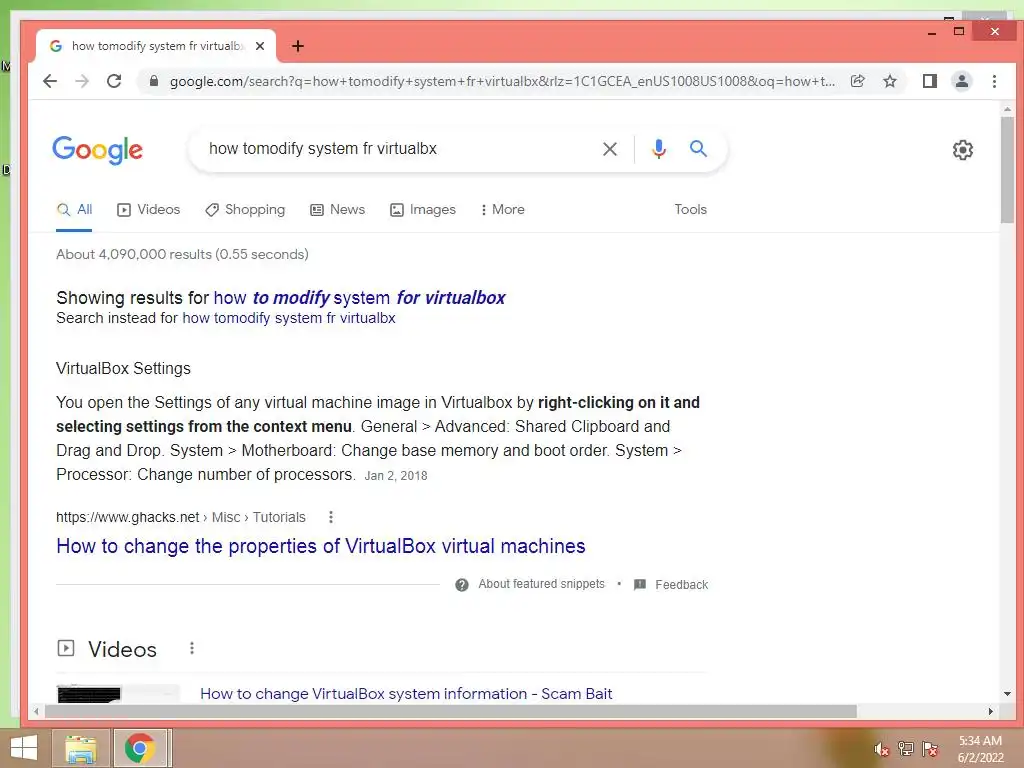Click the horizontal scrollbar thumb
Screen dimensions: 1024x768
pyautogui.click(x=450, y=711)
